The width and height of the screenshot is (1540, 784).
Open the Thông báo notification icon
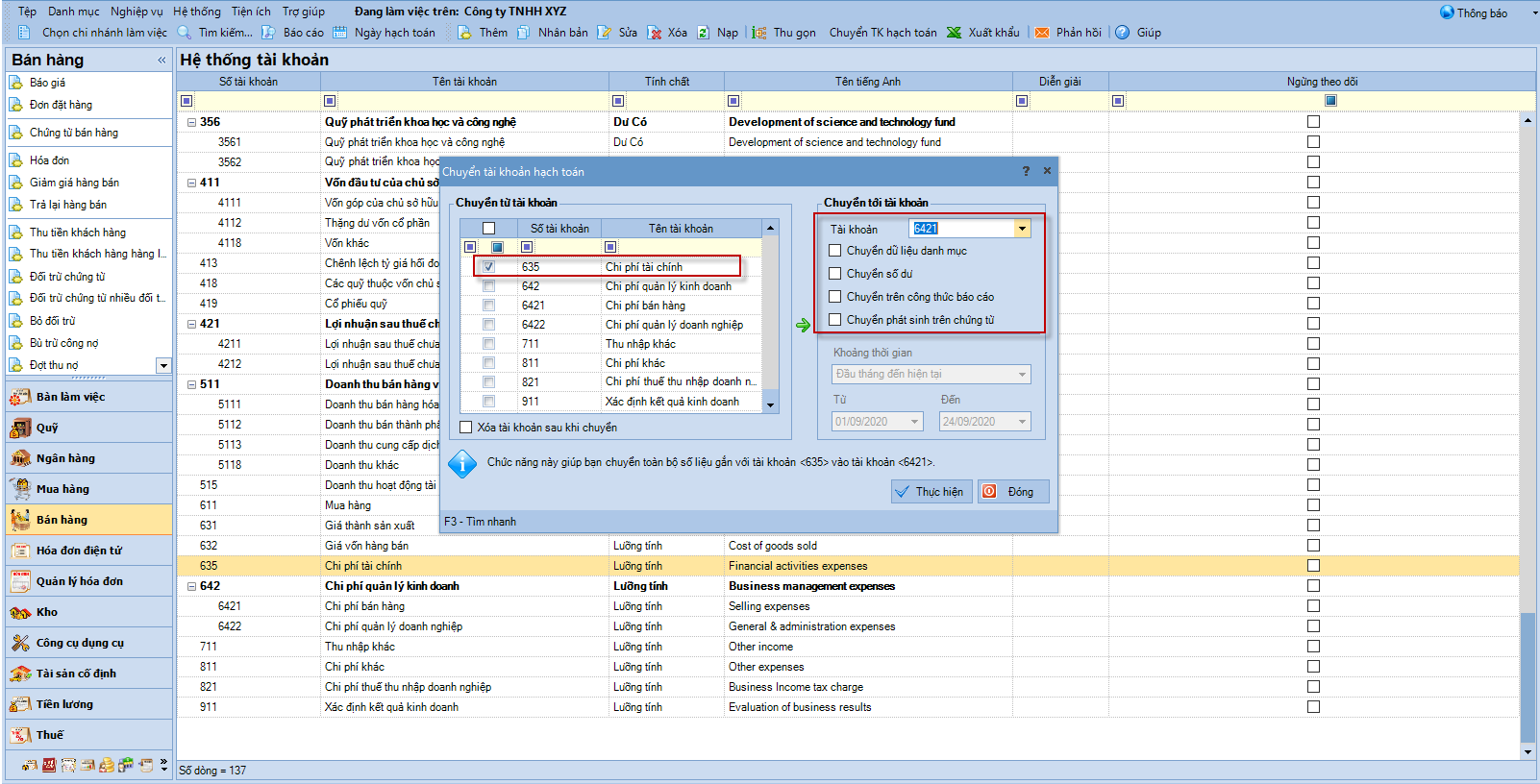1447,12
